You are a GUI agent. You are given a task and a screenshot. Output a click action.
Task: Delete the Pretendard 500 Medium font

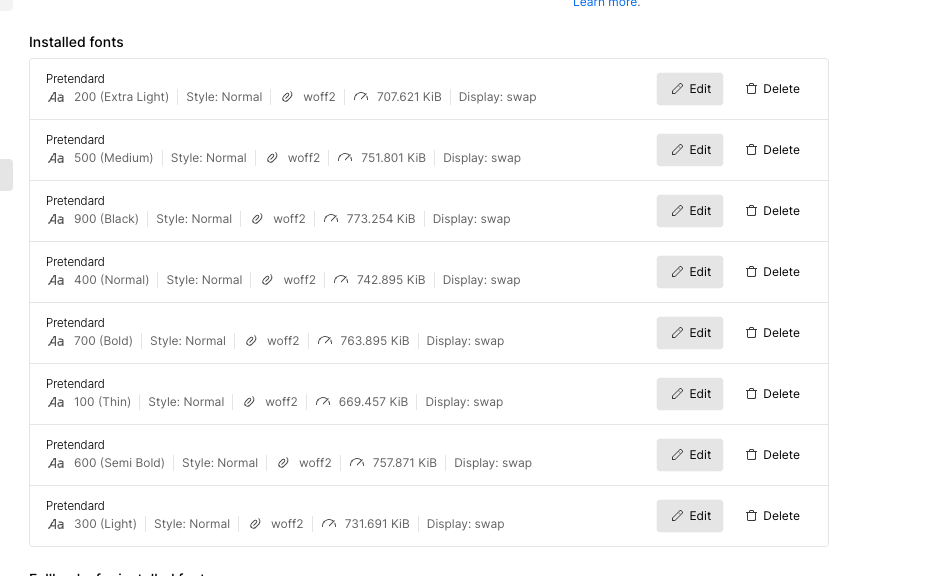point(772,150)
